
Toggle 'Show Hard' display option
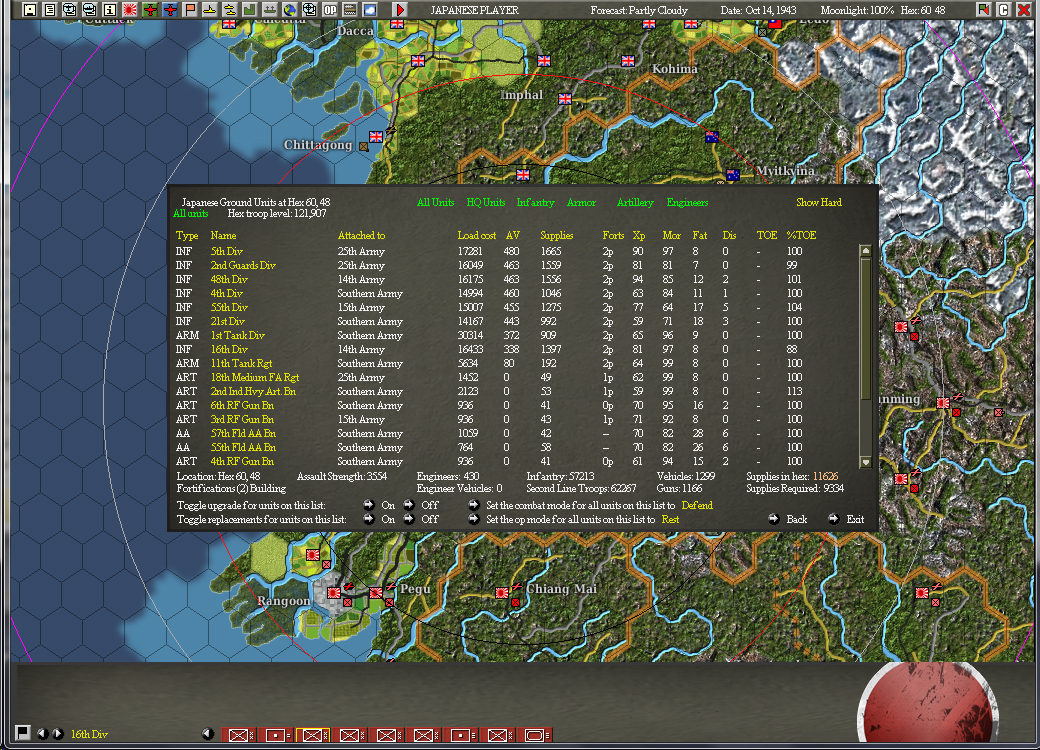click(818, 202)
